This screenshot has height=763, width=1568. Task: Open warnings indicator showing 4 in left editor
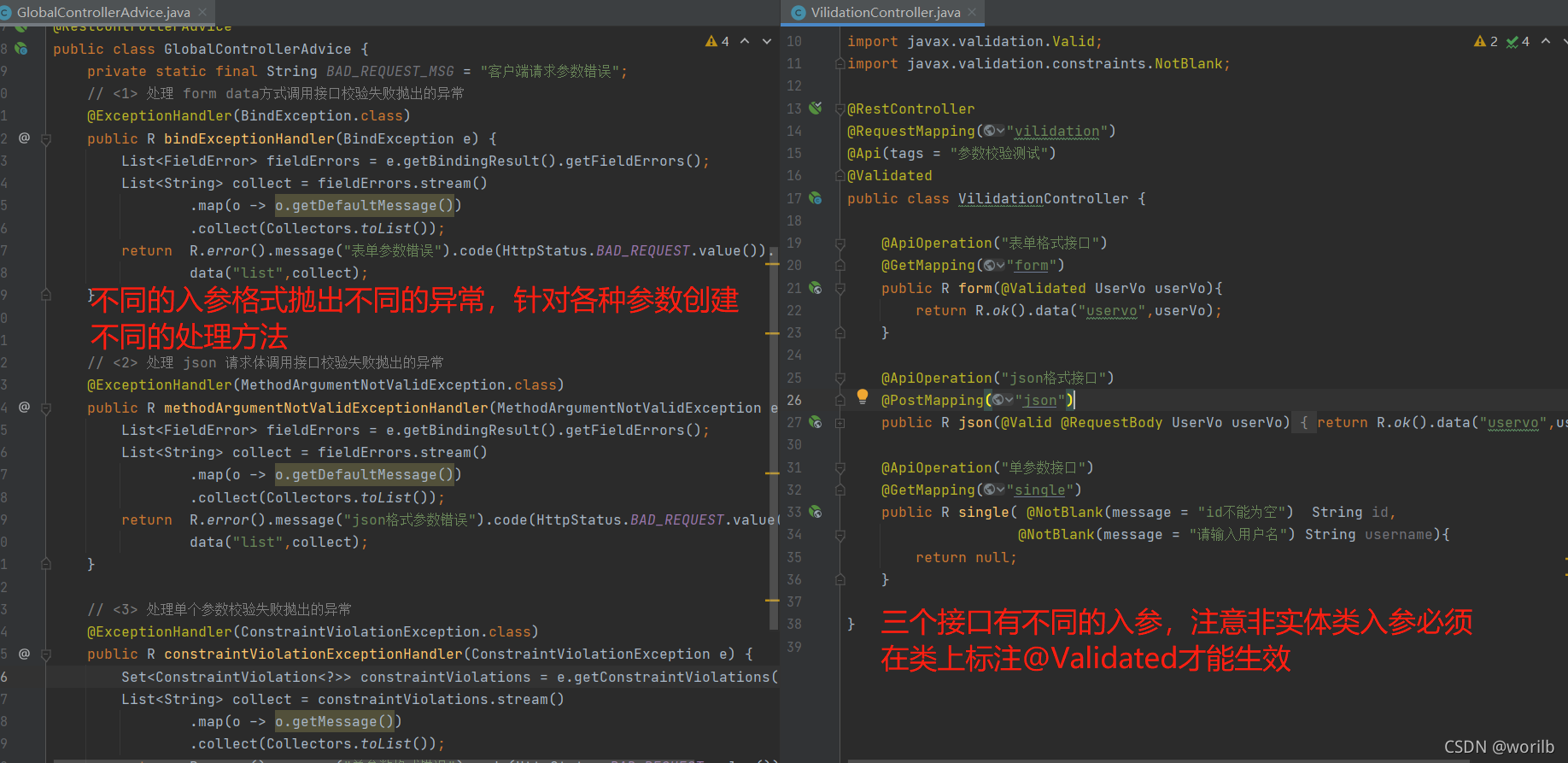click(717, 41)
